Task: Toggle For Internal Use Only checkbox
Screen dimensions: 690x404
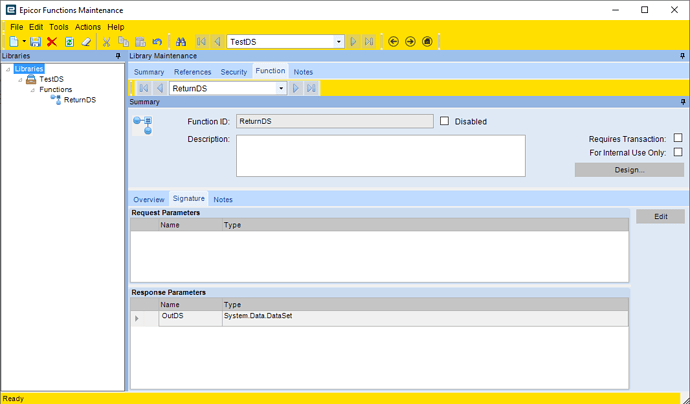Action: (678, 152)
